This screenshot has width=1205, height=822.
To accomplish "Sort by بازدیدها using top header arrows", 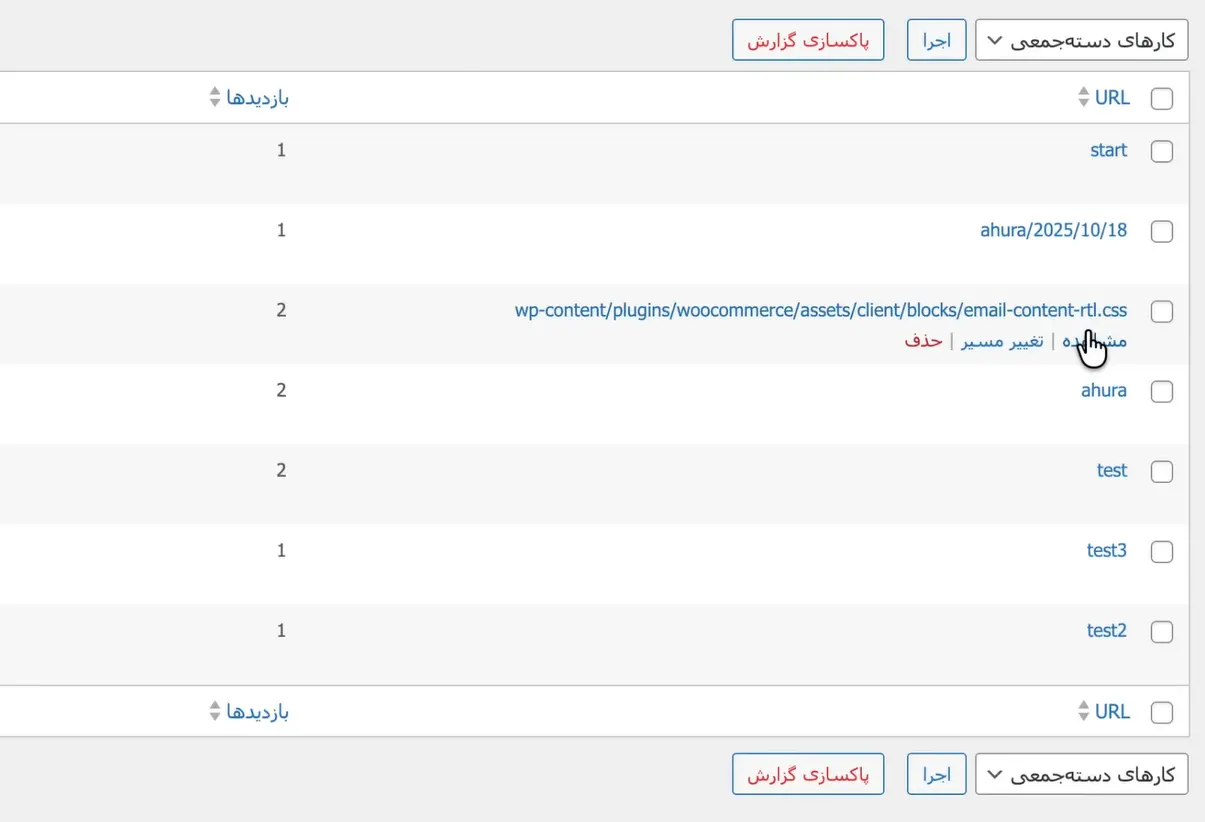I will pos(214,98).
